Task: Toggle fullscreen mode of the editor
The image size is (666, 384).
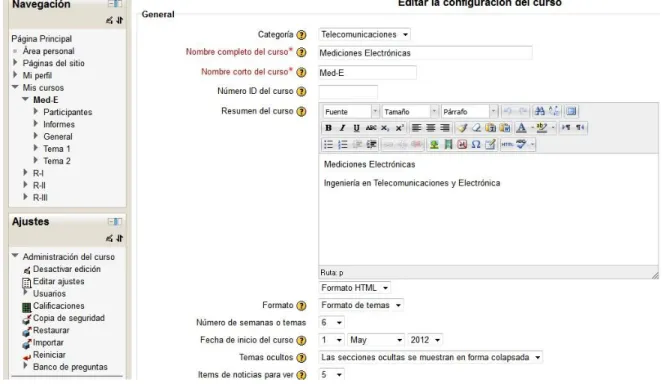Action: click(571, 111)
